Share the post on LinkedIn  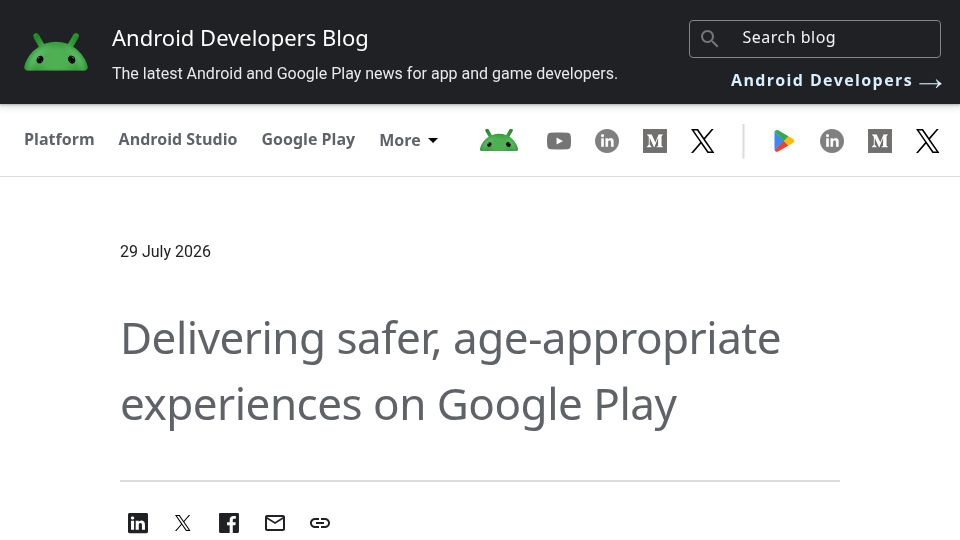point(138,523)
